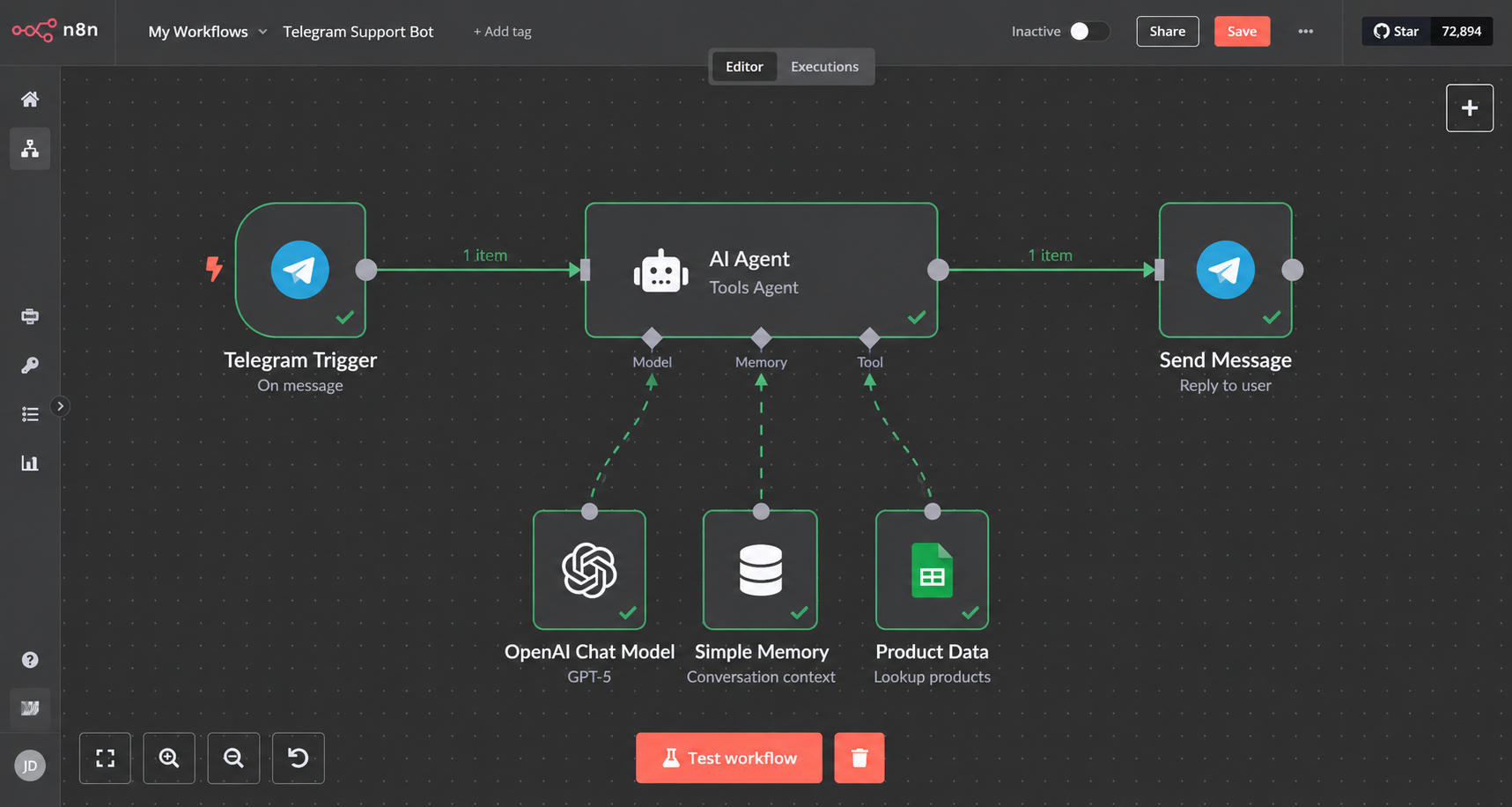Open the help question mark icon
This screenshot has width=1512, height=807.
point(30,660)
